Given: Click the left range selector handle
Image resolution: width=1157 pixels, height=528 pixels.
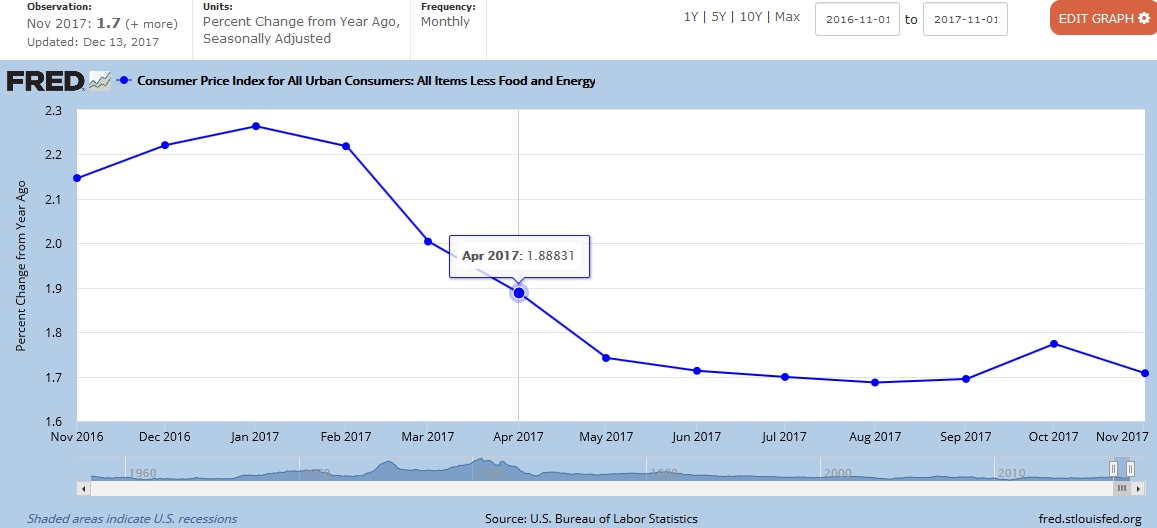Looking at the screenshot, I should [1113, 469].
